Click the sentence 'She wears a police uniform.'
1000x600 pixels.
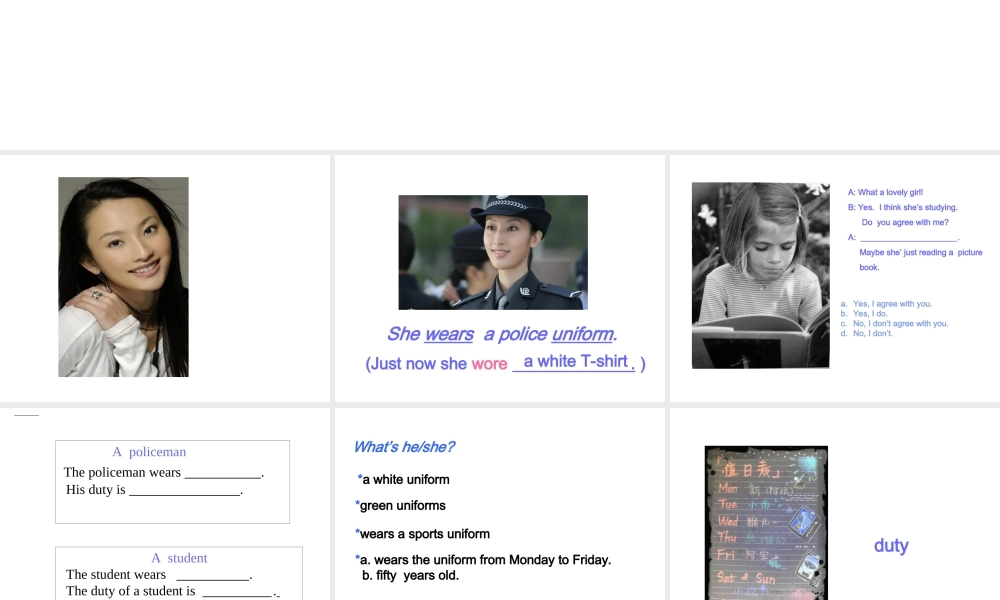[501, 334]
